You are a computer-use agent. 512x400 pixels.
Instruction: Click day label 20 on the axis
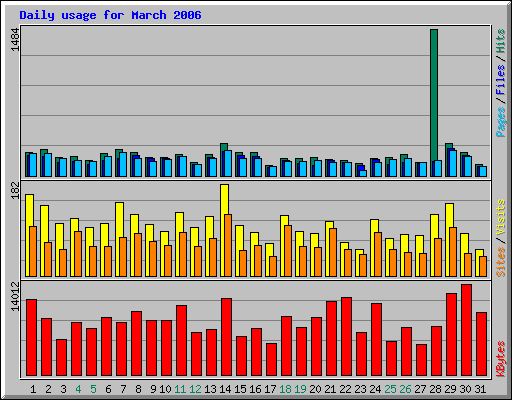(x=315, y=389)
